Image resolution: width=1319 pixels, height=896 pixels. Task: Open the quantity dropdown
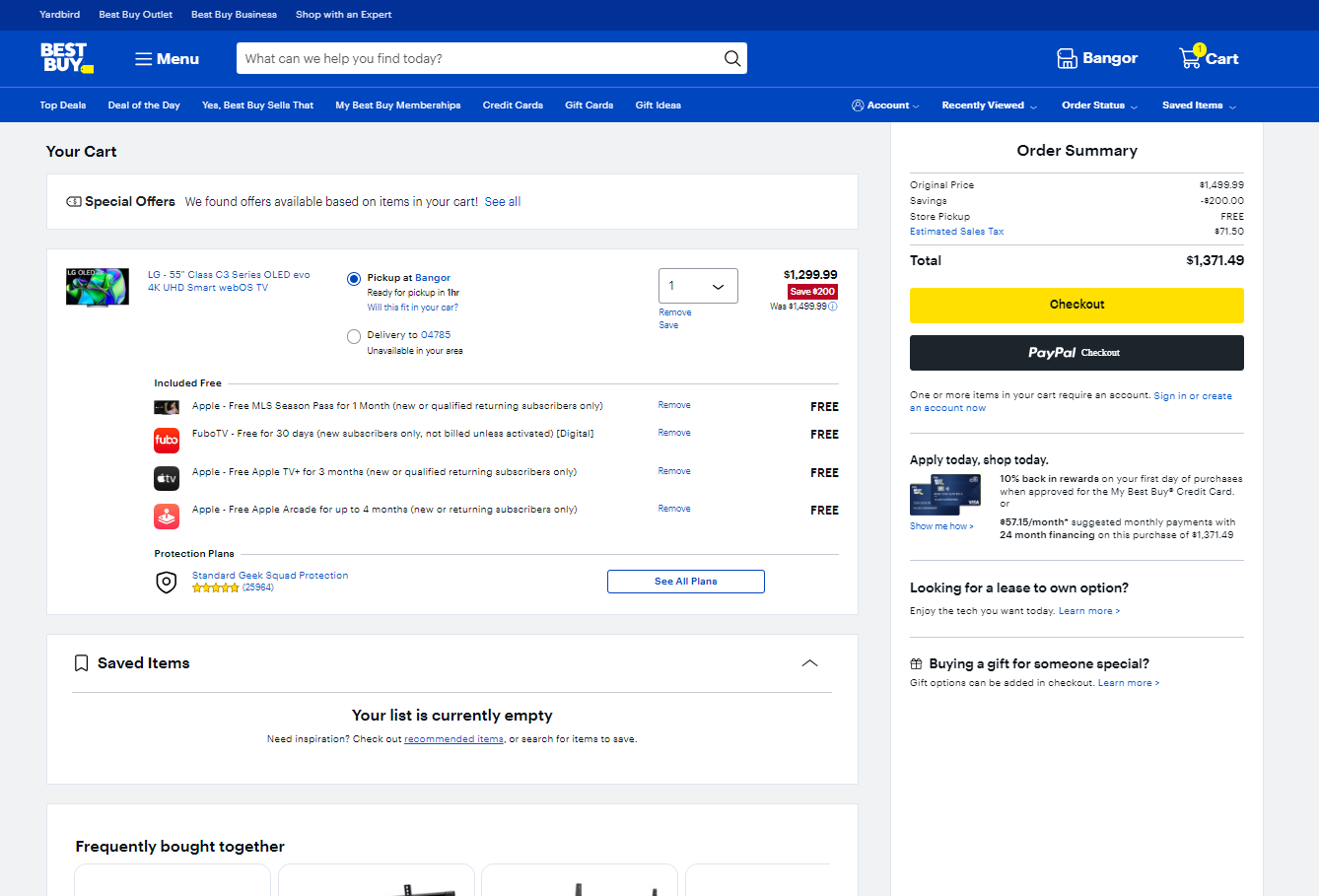(698, 286)
